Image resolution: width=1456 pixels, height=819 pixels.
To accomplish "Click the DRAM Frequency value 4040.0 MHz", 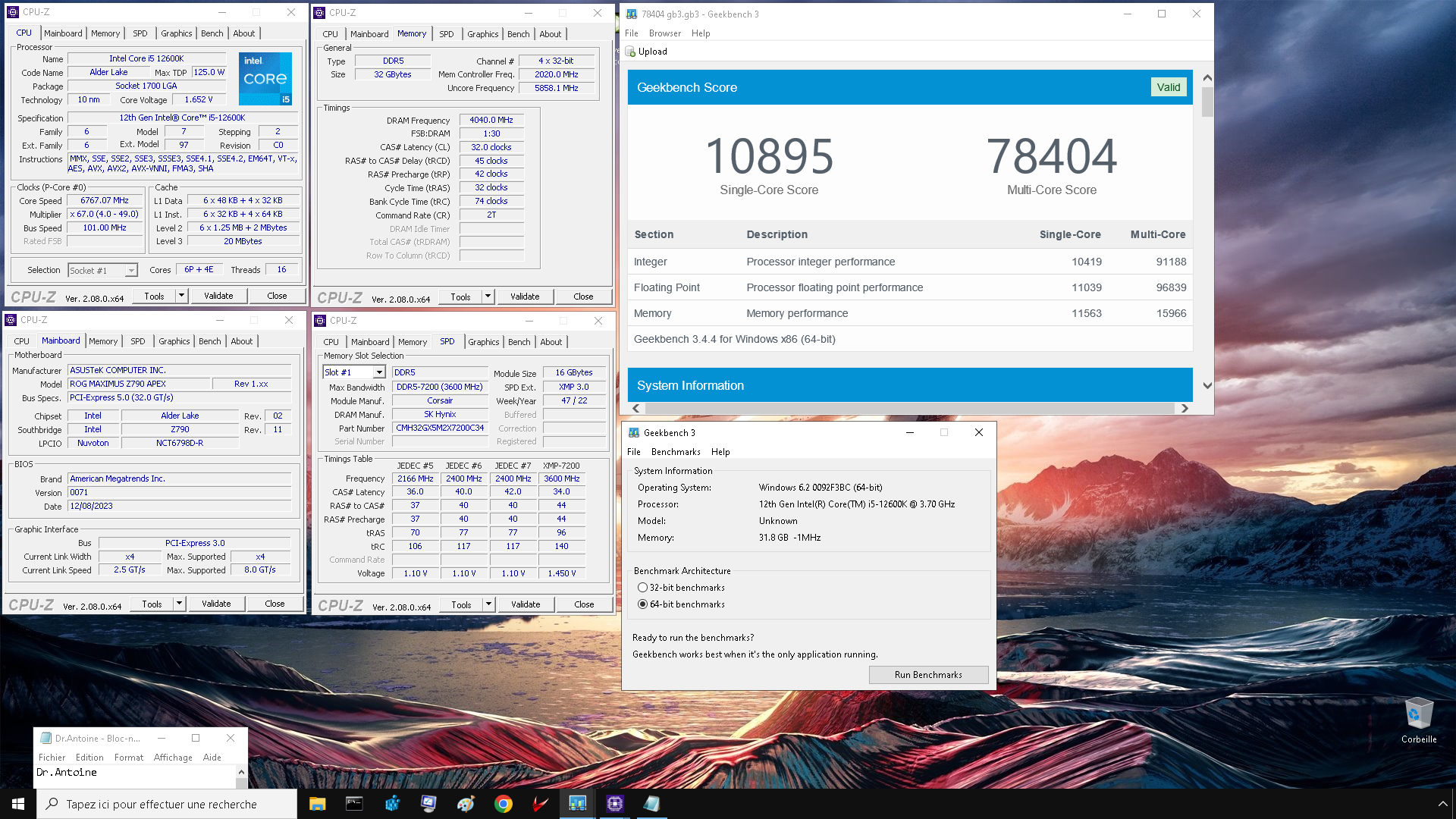I will coord(491,120).
